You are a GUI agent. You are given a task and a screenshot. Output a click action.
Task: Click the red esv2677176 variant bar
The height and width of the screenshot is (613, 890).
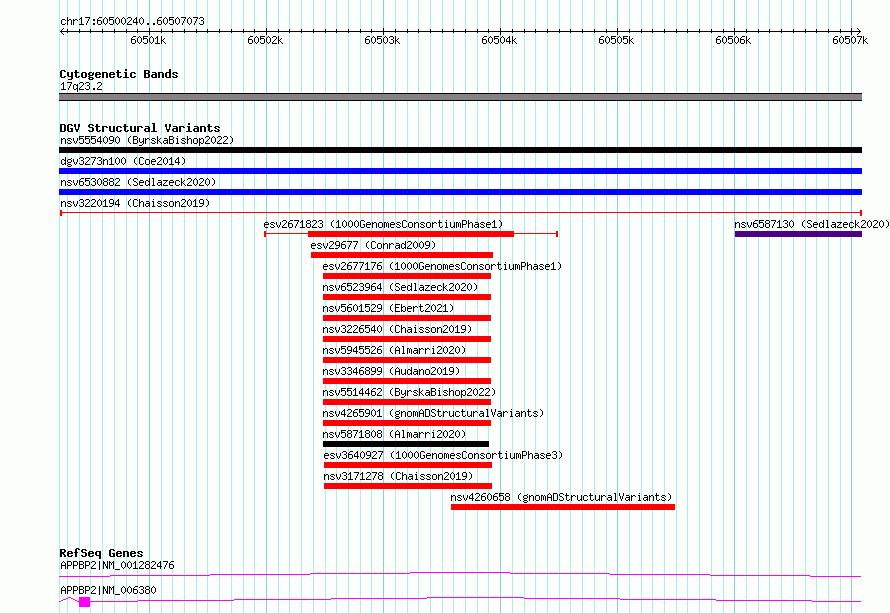click(x=407, y=276)
